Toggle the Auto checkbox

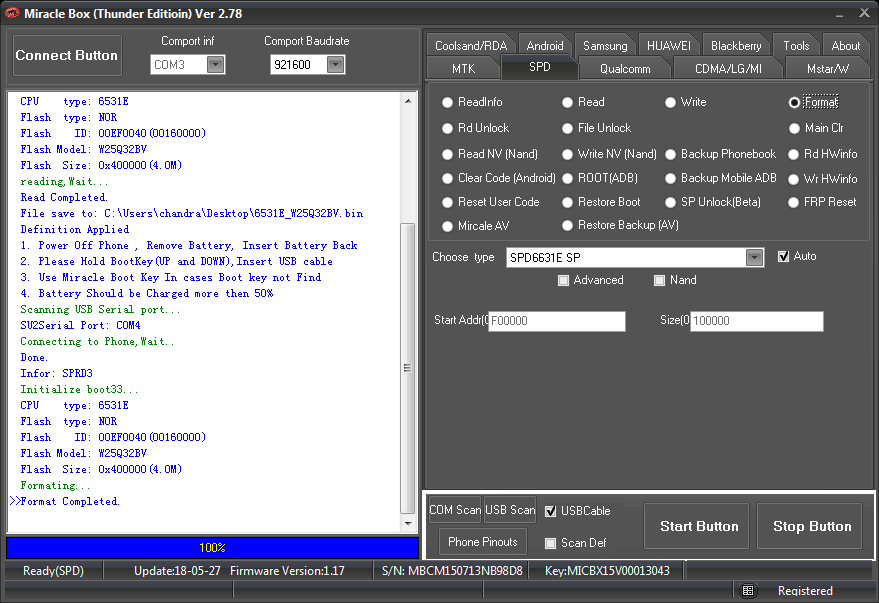(x=784, y=257)
